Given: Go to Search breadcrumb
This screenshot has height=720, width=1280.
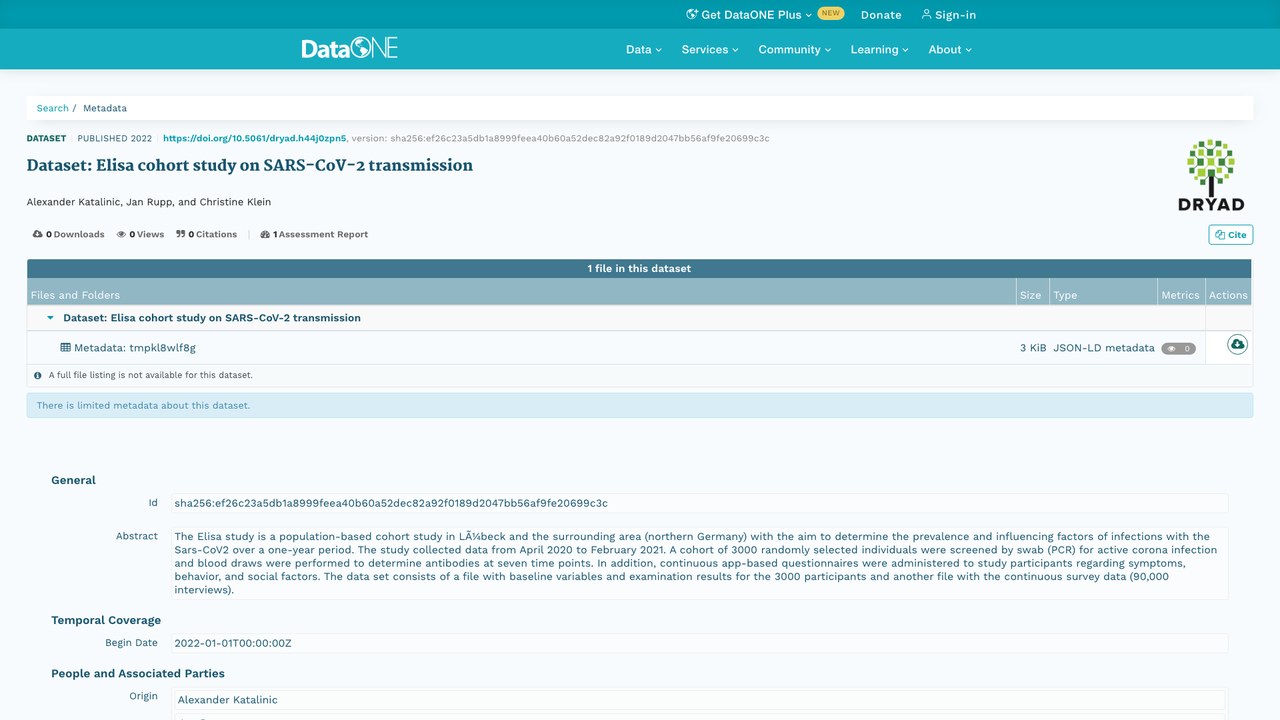Looking at the screenshot, I should 53,108.
